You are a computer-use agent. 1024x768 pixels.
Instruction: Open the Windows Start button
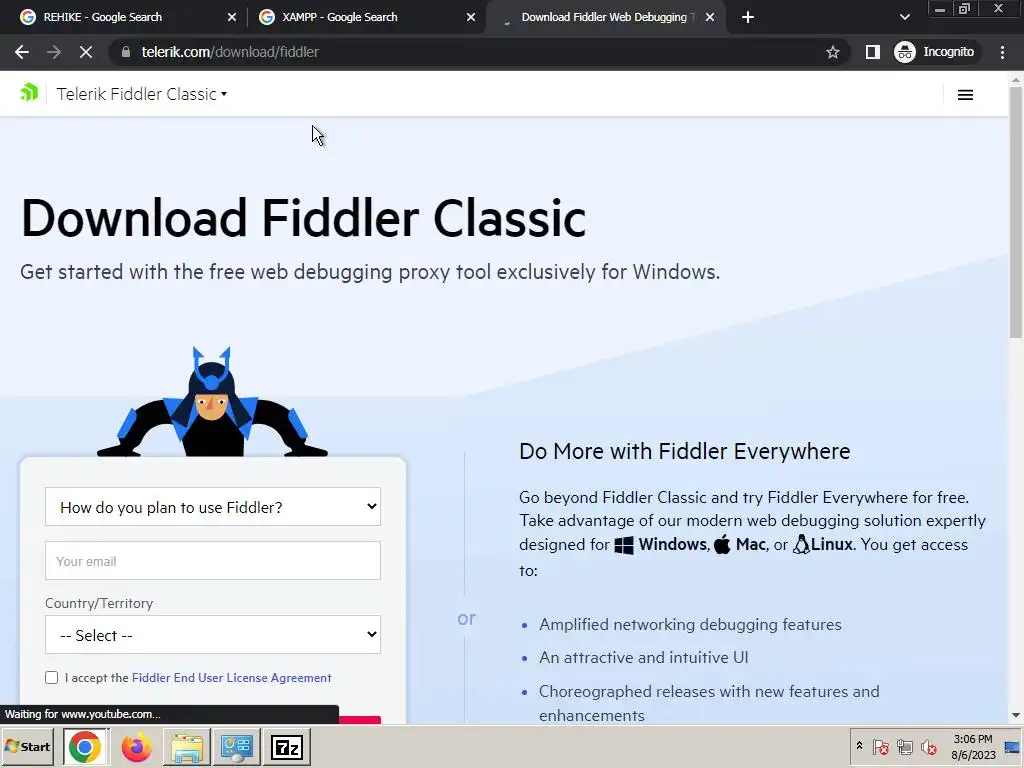(27, 746)
